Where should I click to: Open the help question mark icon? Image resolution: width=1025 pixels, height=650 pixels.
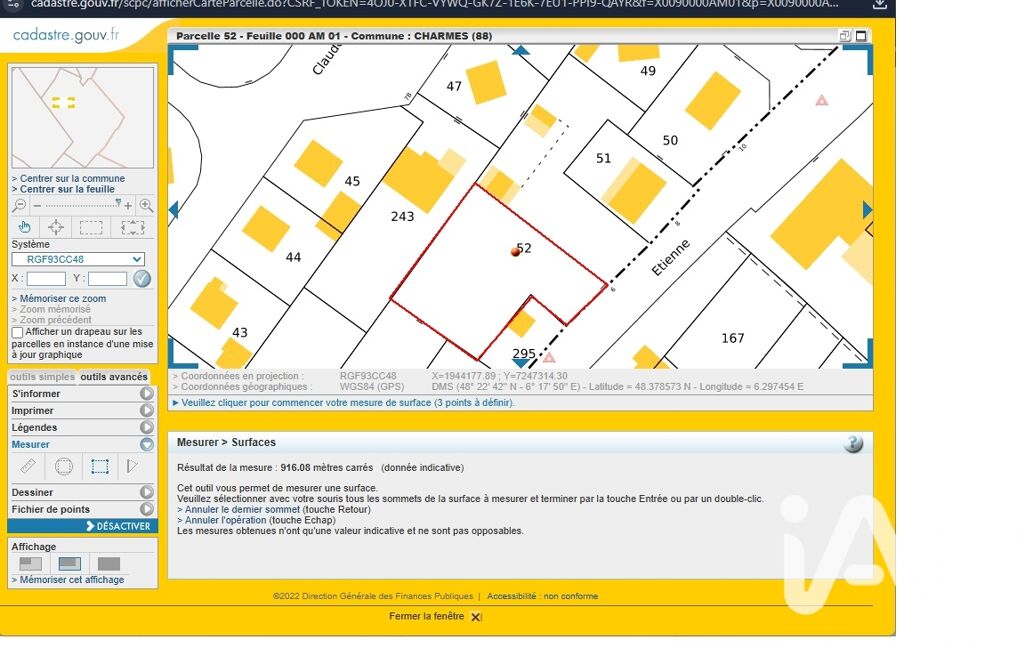tap(852, 444)
